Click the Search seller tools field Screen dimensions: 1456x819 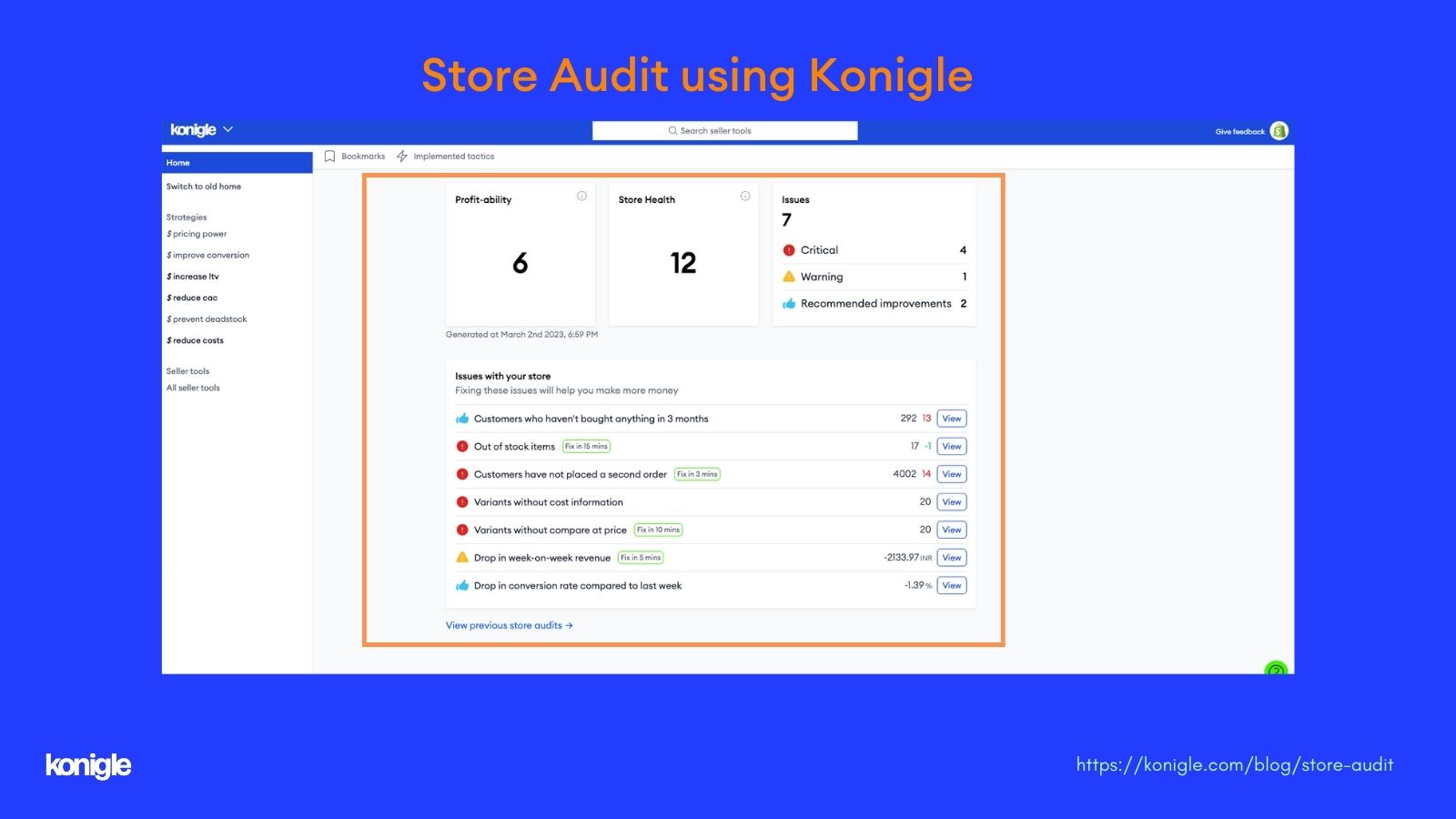pyautogui.click(x=724, y=131)
